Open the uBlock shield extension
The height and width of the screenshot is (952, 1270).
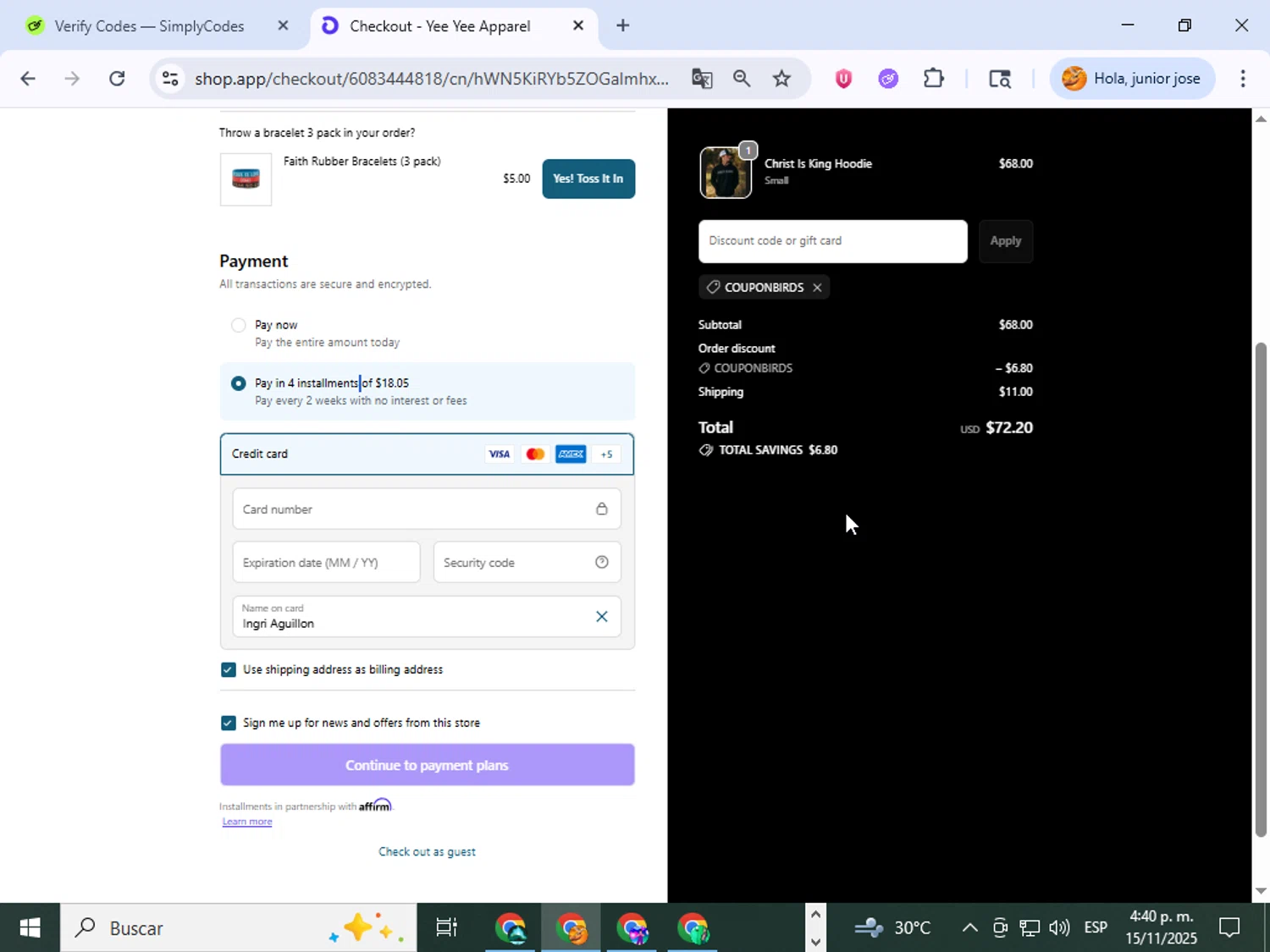(x=843, y=79)
